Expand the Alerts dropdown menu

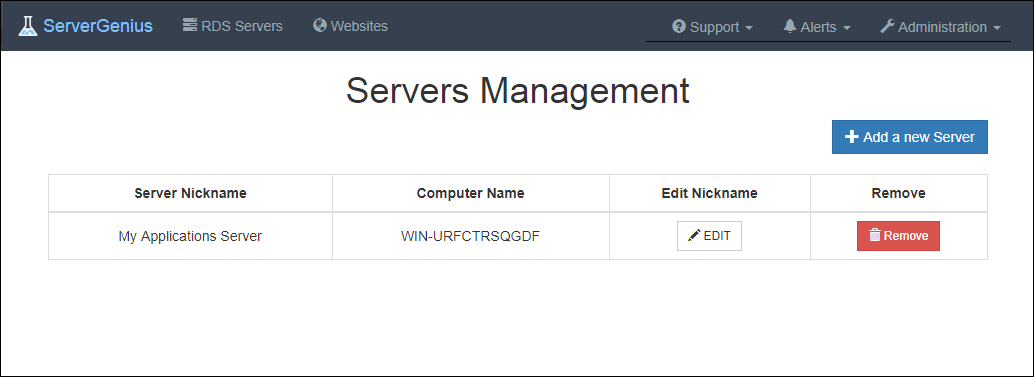pos(816,27)
